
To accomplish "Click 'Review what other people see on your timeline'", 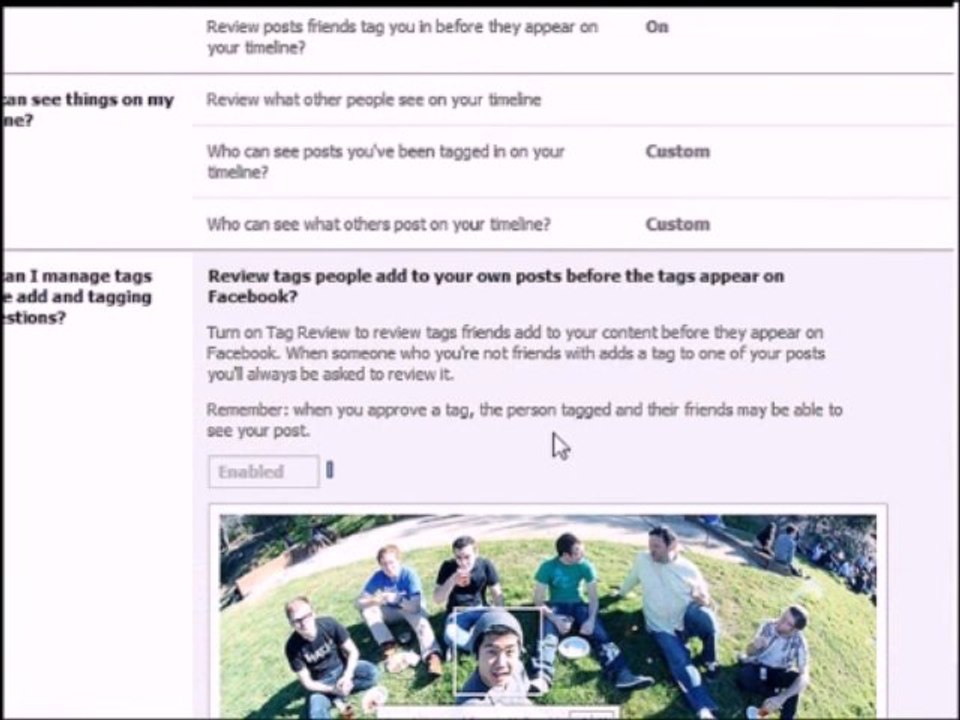I will 373,100.
